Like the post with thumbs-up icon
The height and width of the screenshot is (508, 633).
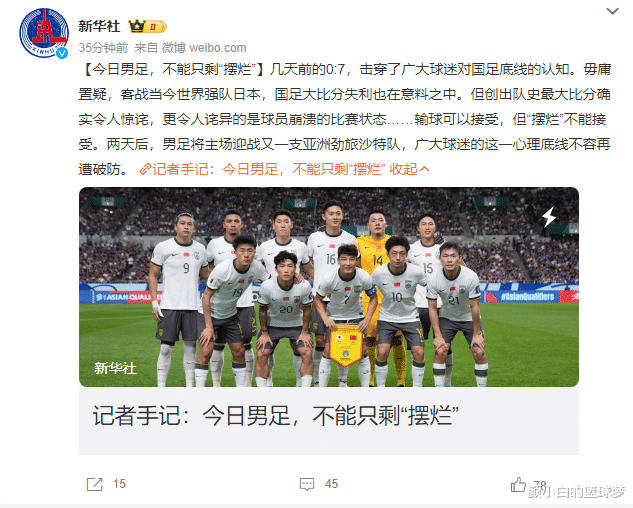pyautogui.click(x=518, y=484)
